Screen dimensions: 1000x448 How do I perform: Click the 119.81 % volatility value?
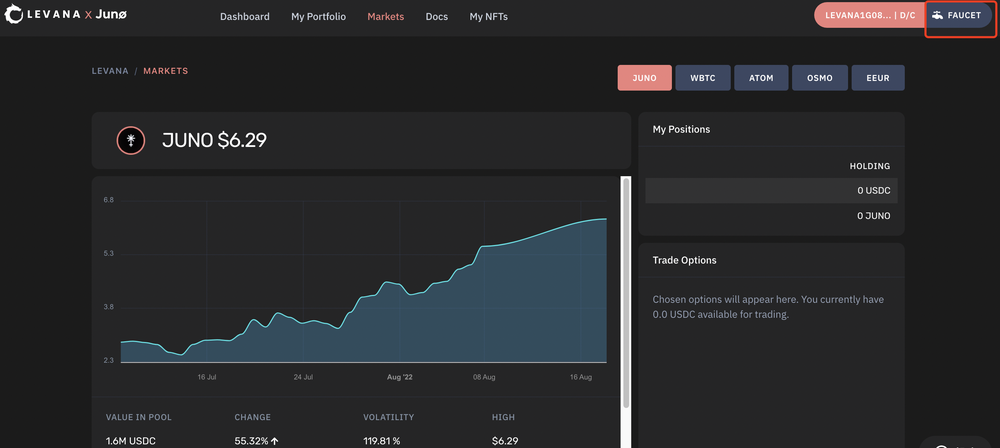(x=381, y=441)
